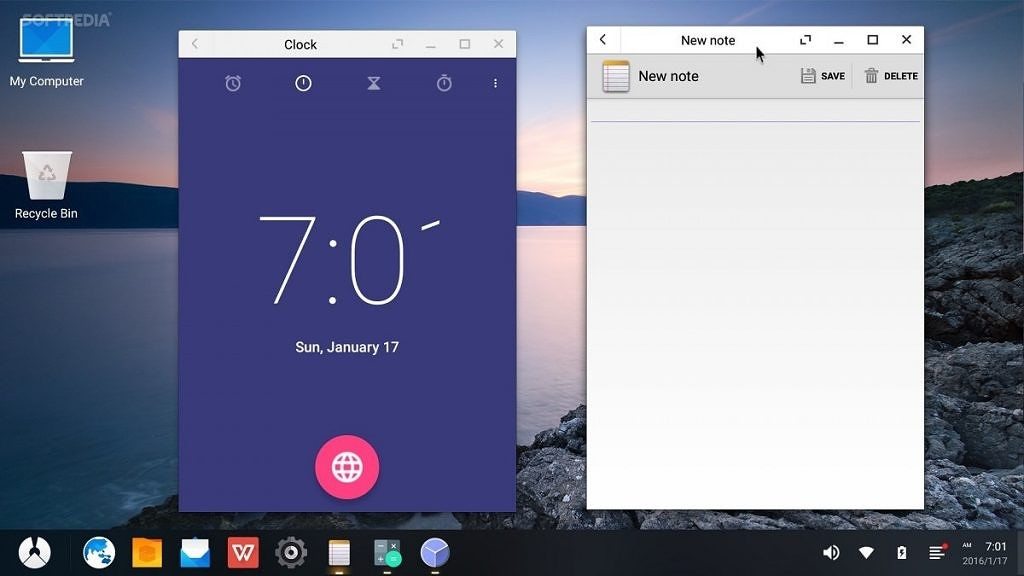
Task: Select the hourglass timer icon in Clock
Action: (x=372, y=83)
